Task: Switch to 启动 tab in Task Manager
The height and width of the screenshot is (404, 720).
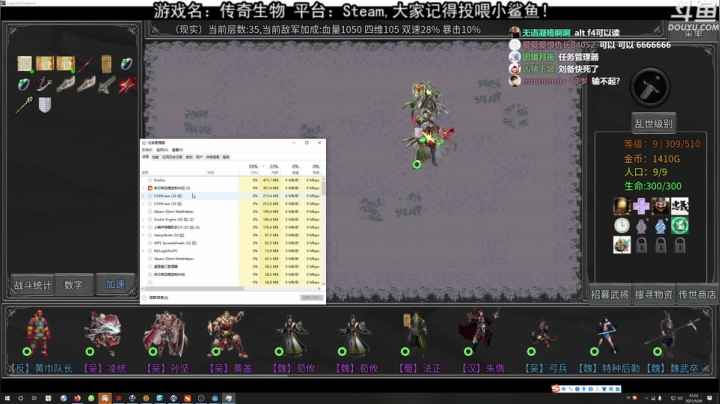Action: point(189,157)
